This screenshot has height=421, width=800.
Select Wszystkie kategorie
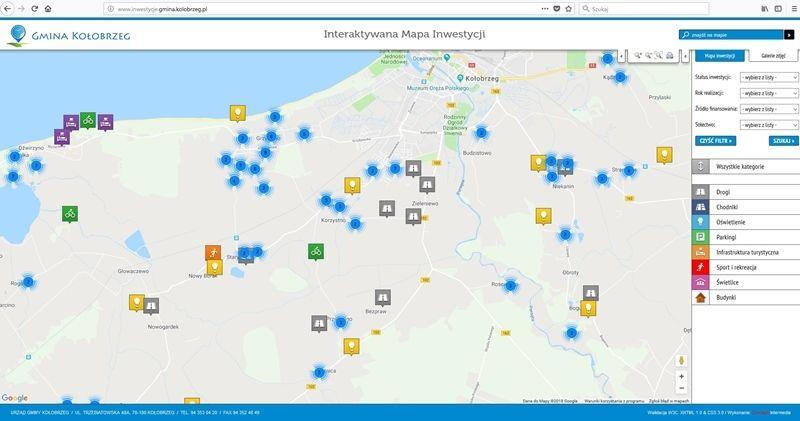point(746,166)
